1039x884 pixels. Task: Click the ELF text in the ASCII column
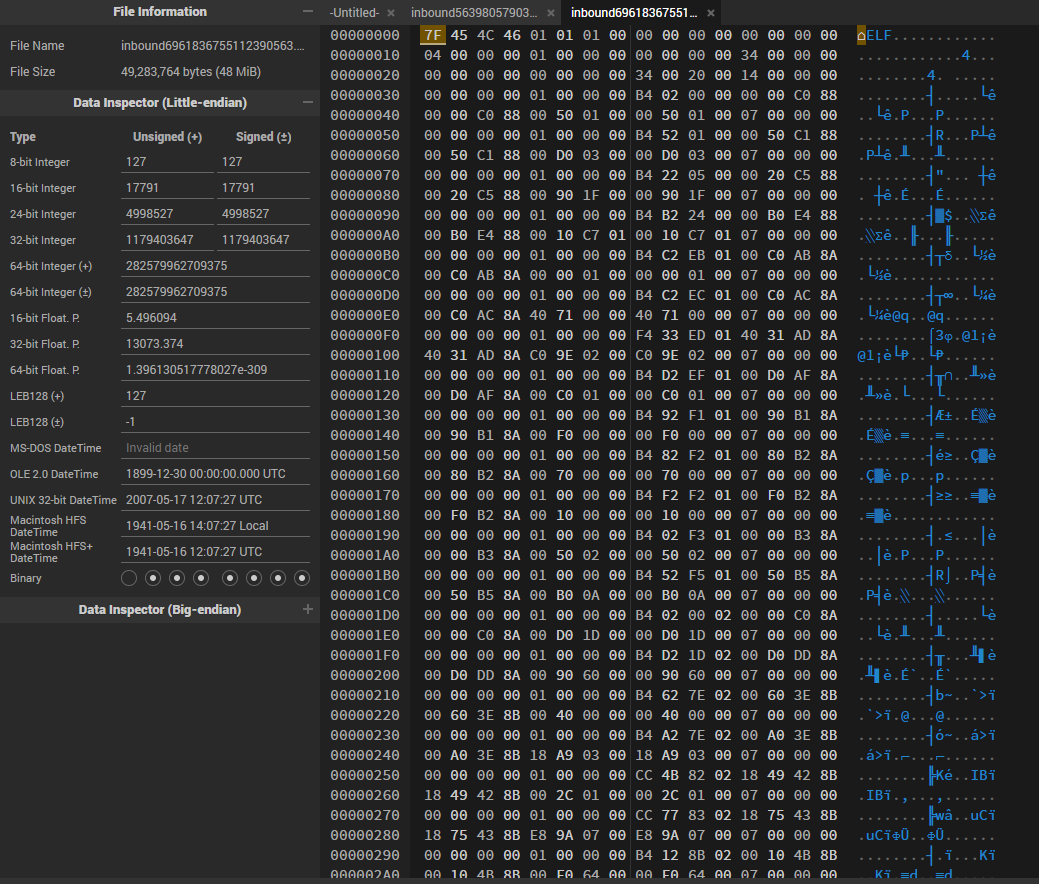[878, 36]
